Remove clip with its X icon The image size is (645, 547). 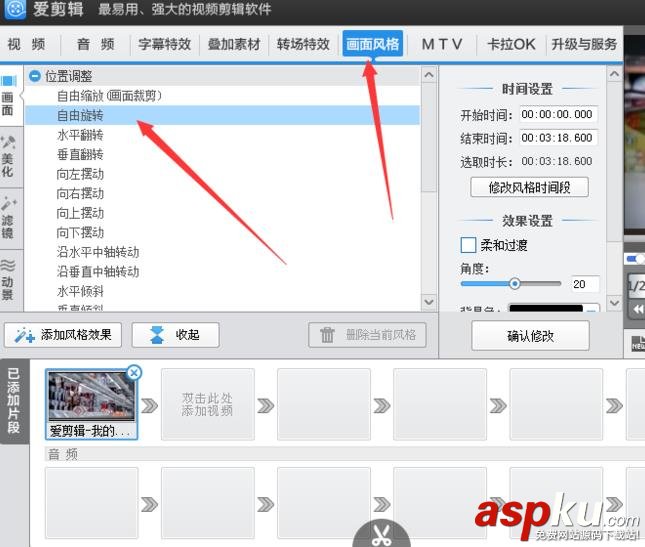coord(134,373)
